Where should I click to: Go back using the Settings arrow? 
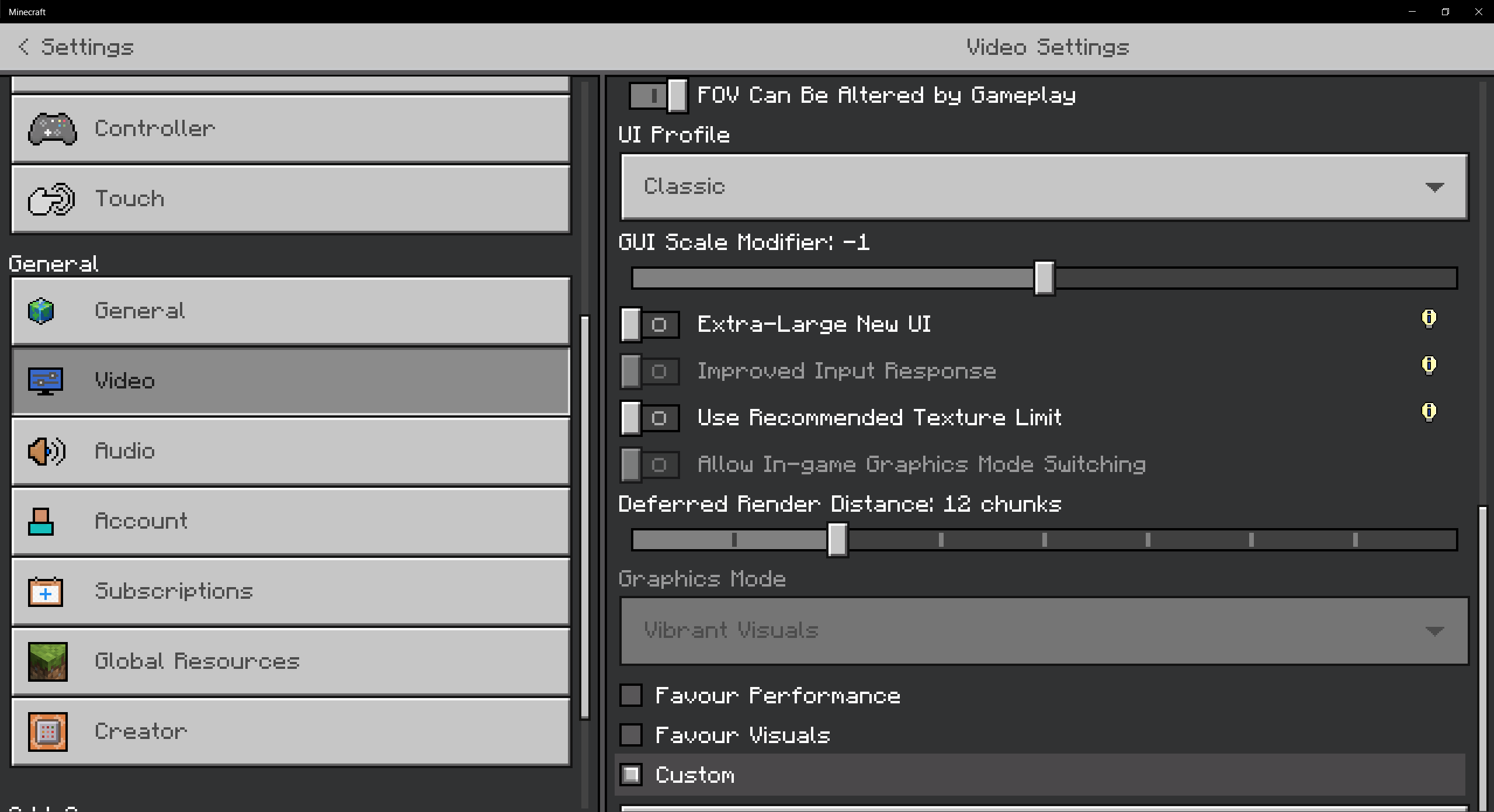(x=23, y=47)
